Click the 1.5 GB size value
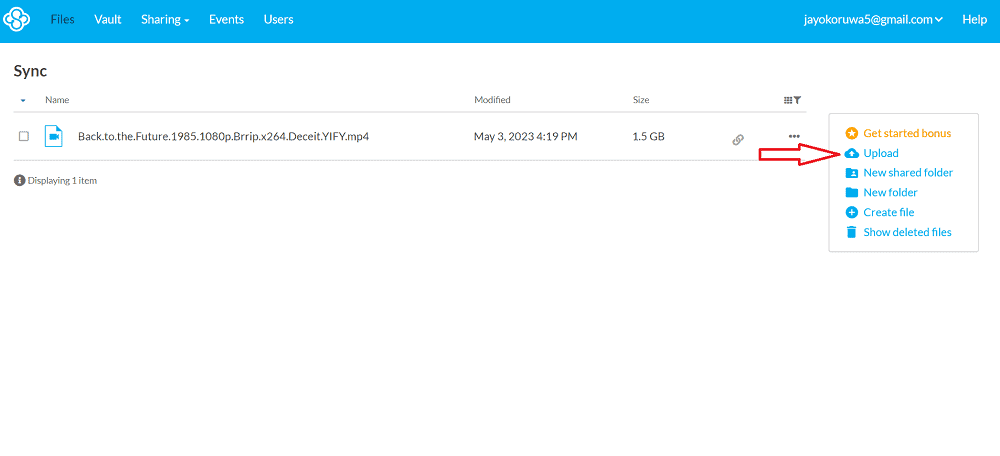This screenshot has width=1000, height=456. [648, 136]
